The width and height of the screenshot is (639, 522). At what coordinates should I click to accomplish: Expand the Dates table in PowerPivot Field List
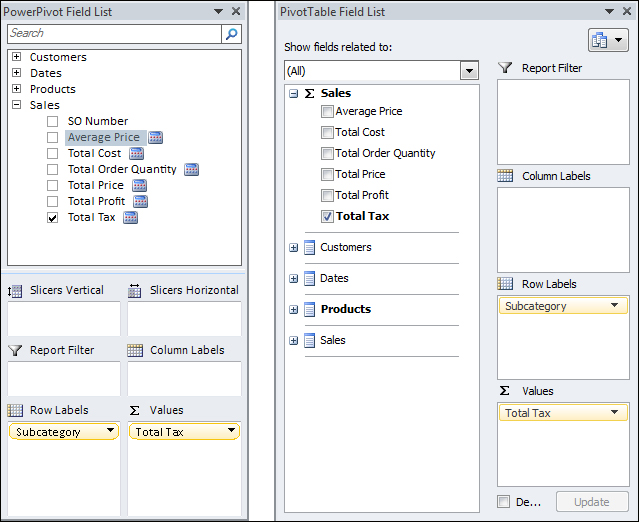17,73
